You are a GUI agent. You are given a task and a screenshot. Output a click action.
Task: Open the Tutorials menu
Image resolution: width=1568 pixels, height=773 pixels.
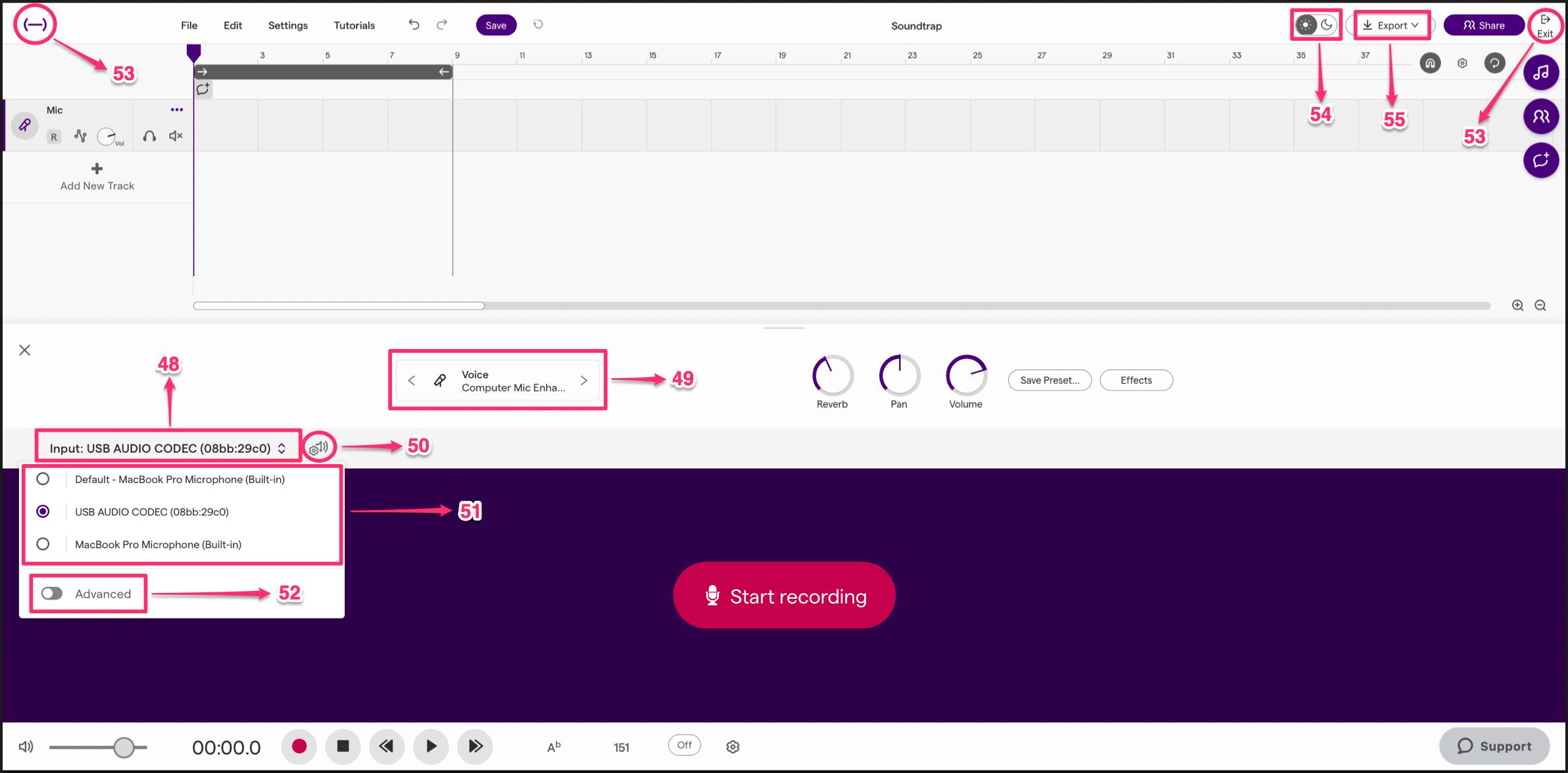point(353,25)
